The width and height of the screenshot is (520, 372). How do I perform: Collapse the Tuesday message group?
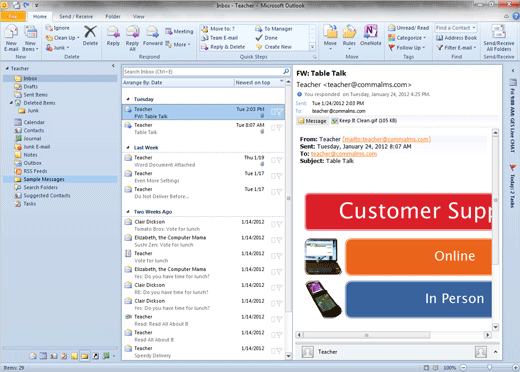pyautogui.click(x=128, y=99)
